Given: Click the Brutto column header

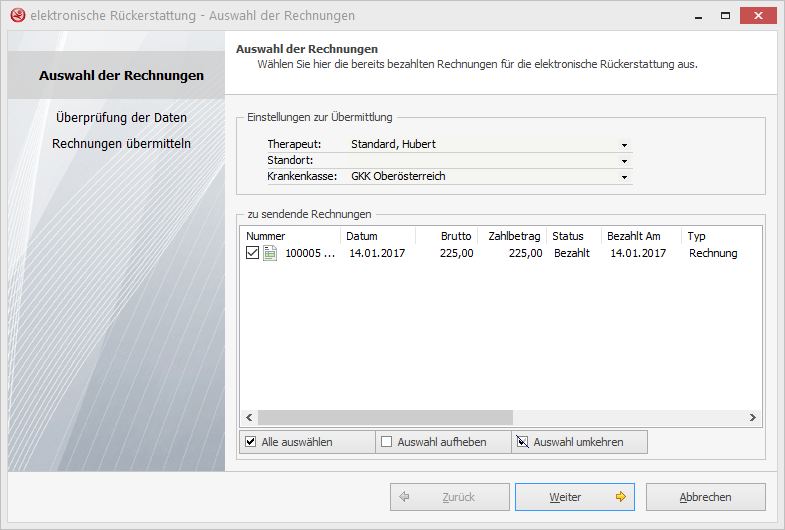Looking at the screenshot, I should point(447,236).
